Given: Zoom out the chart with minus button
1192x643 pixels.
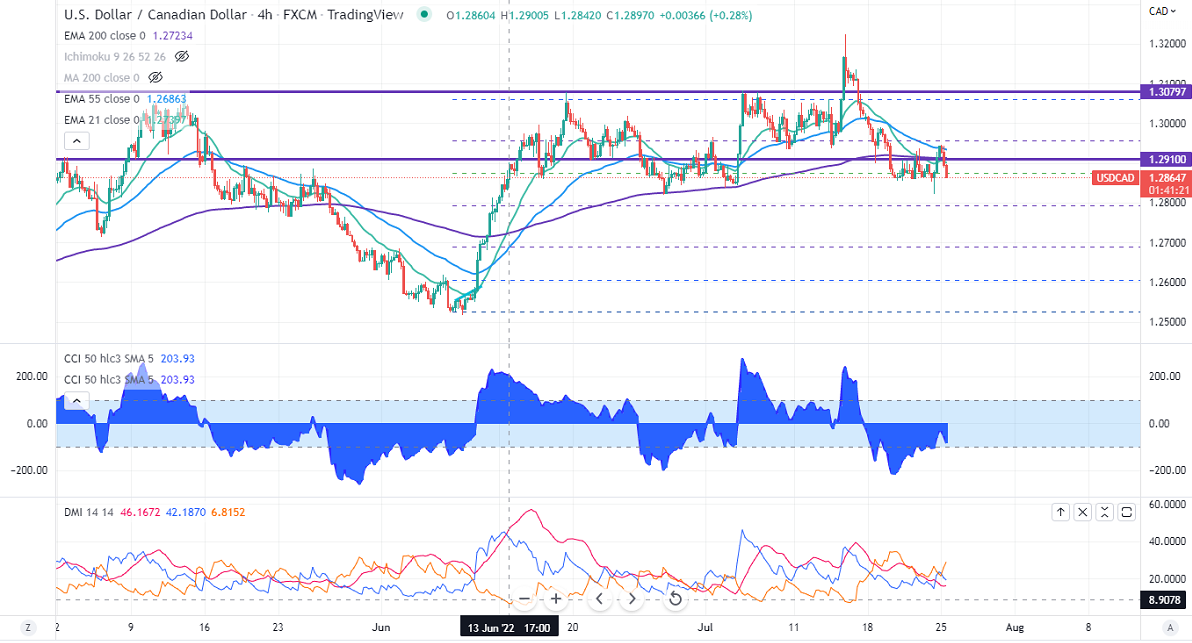Looking at the screenshot, I should tap(524, 599).
